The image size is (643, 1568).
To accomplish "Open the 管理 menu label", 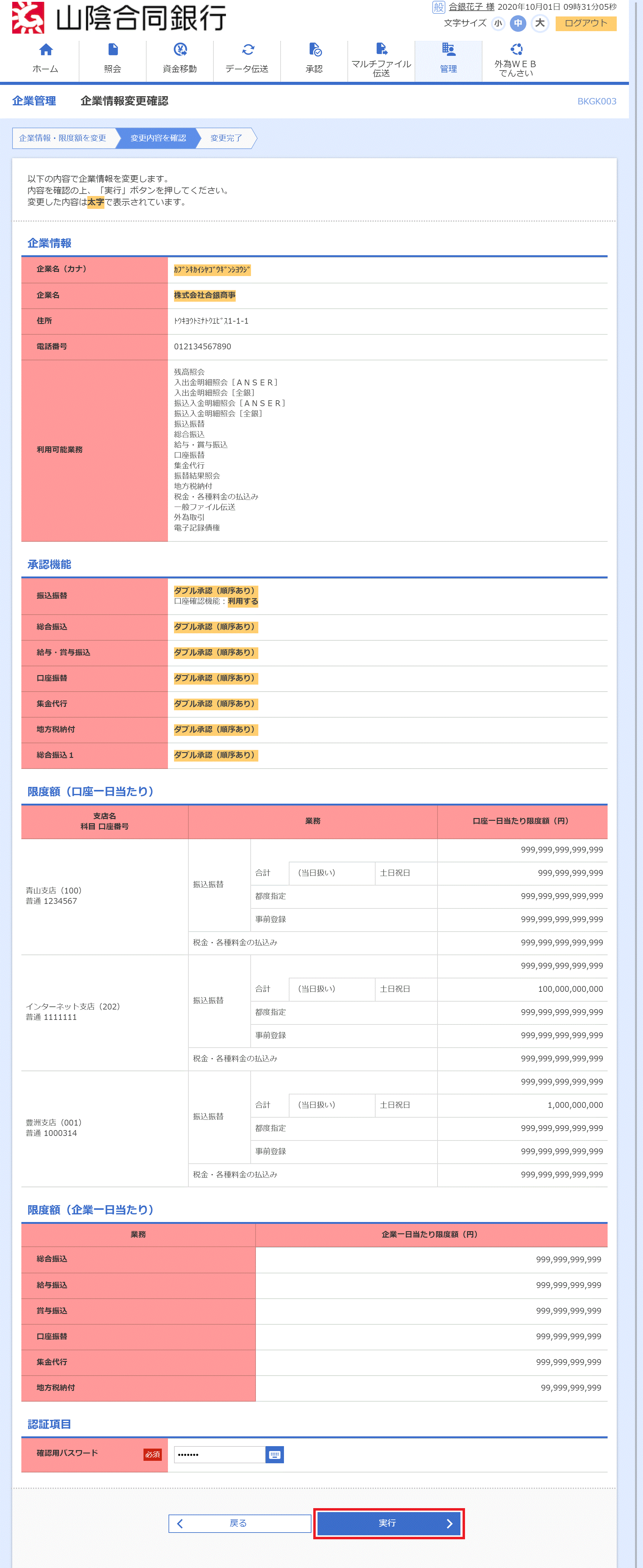I will tap(448, 69).
